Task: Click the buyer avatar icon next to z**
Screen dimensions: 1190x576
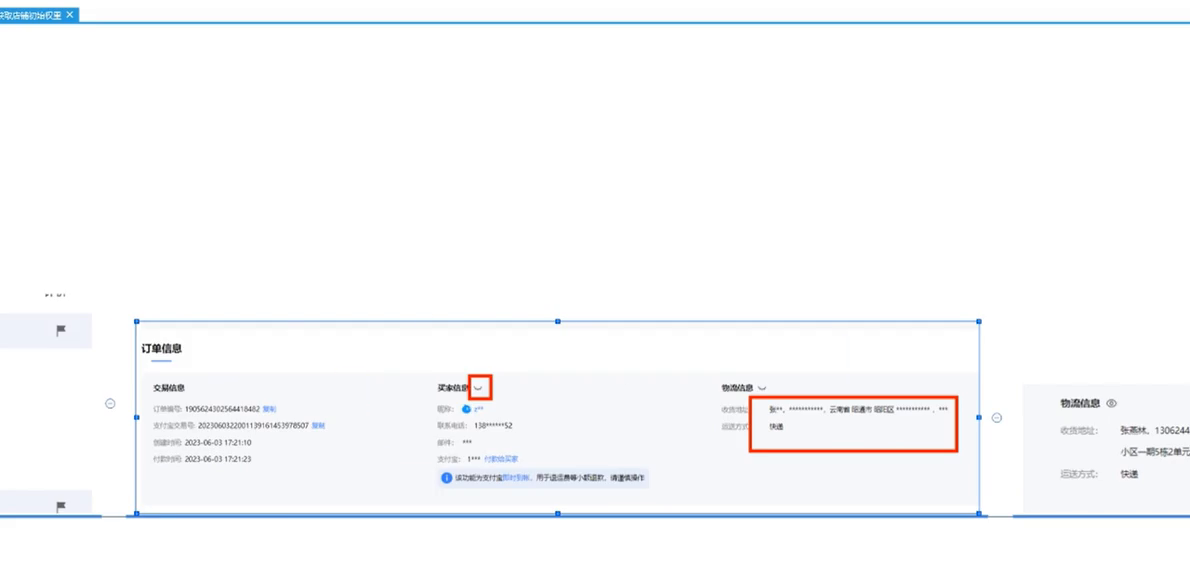Action: point(467,409)
